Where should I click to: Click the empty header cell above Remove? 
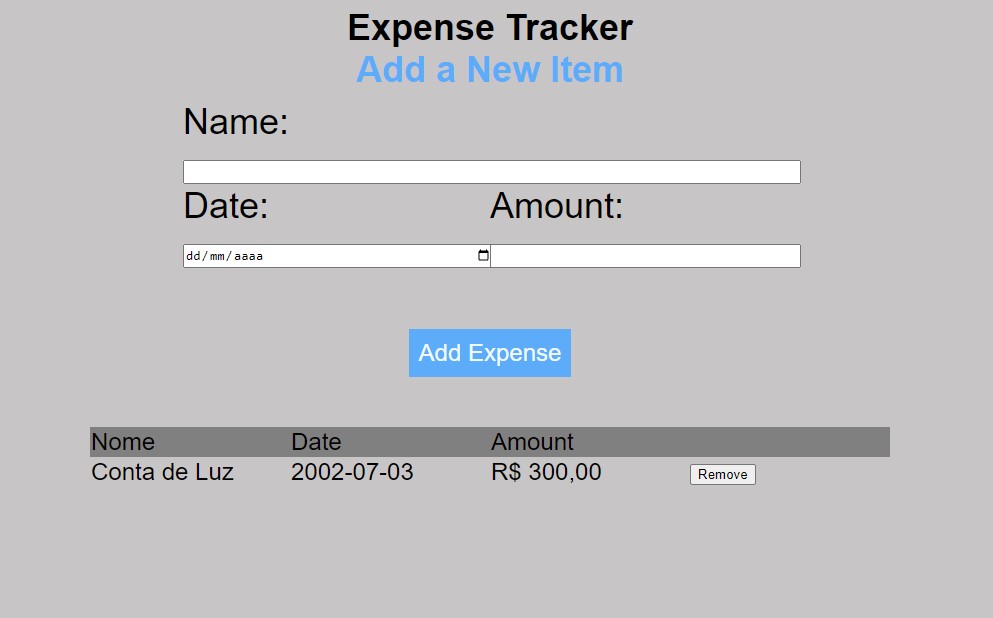point(790,442)
